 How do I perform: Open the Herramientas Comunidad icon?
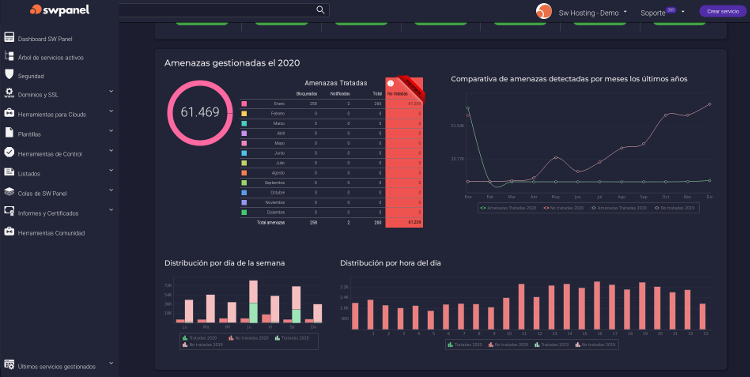pos(9,232)
